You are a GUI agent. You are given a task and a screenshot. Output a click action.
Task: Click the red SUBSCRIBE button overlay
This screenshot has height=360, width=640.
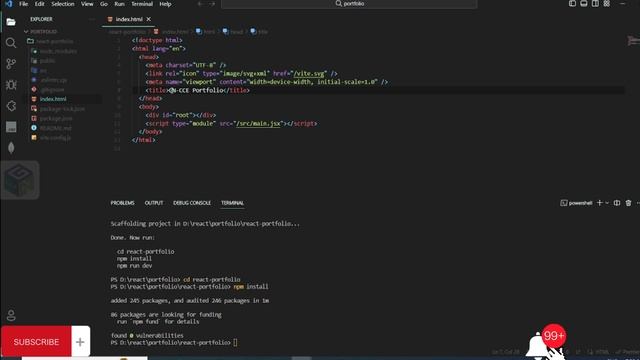click(x=36, y=342)
